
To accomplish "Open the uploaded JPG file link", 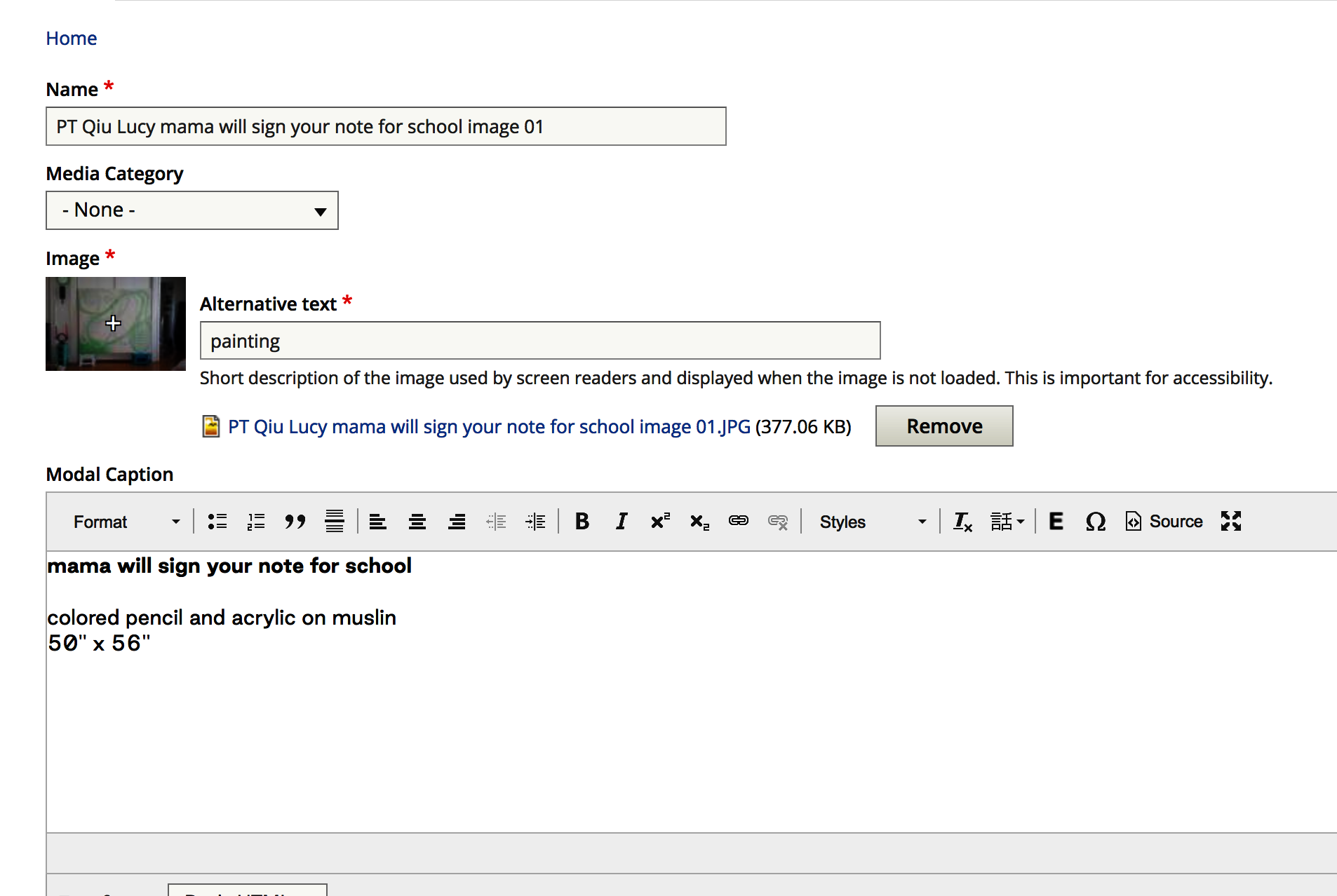I will click(489, 427).
